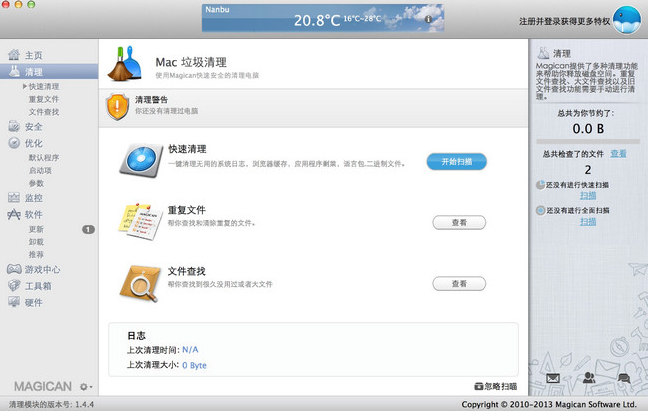648x412 pixels.
Task: Click the blue user avatar icon
Action: pyautogui.click(x=627, y=20)
